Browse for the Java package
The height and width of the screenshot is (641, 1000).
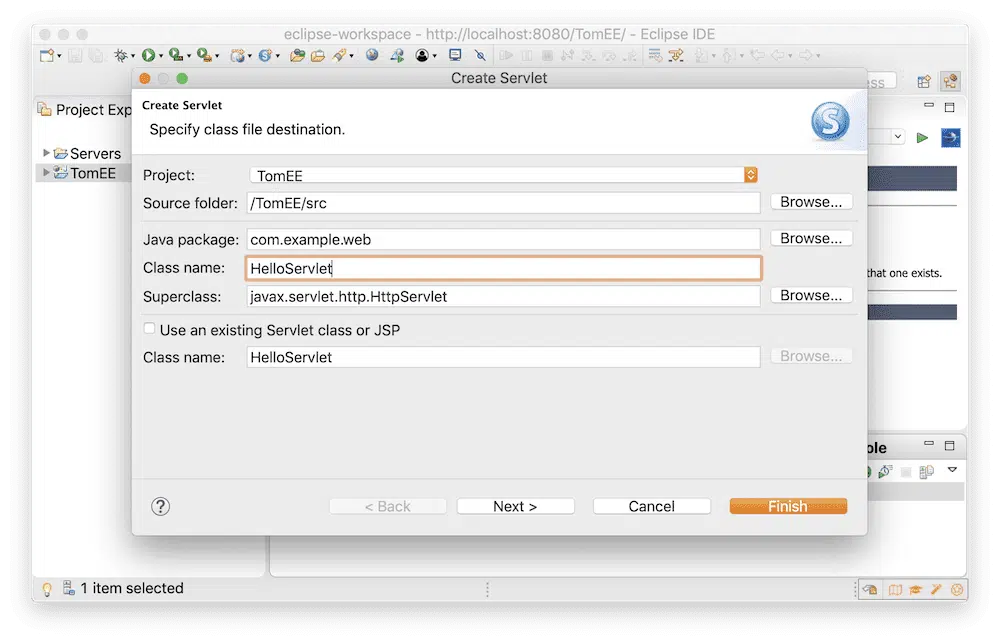pyautogui.click(x=811, y=239)
